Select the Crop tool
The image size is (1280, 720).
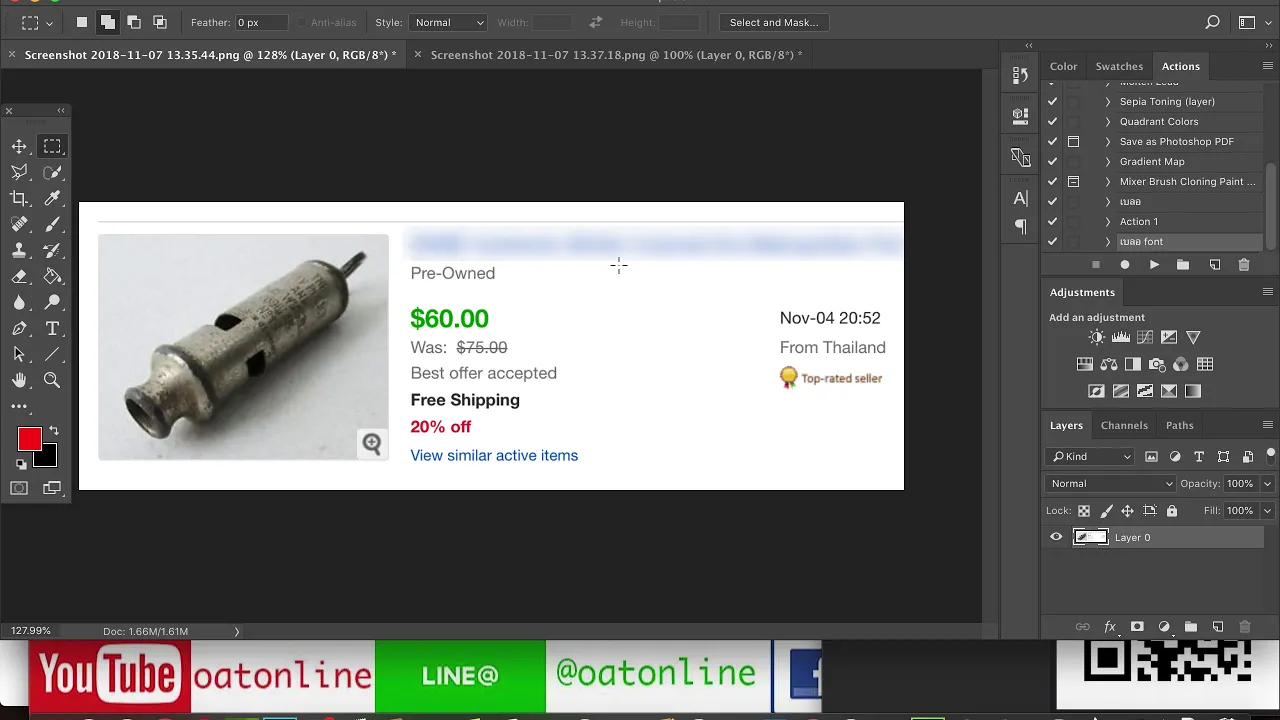click(19, 199)
